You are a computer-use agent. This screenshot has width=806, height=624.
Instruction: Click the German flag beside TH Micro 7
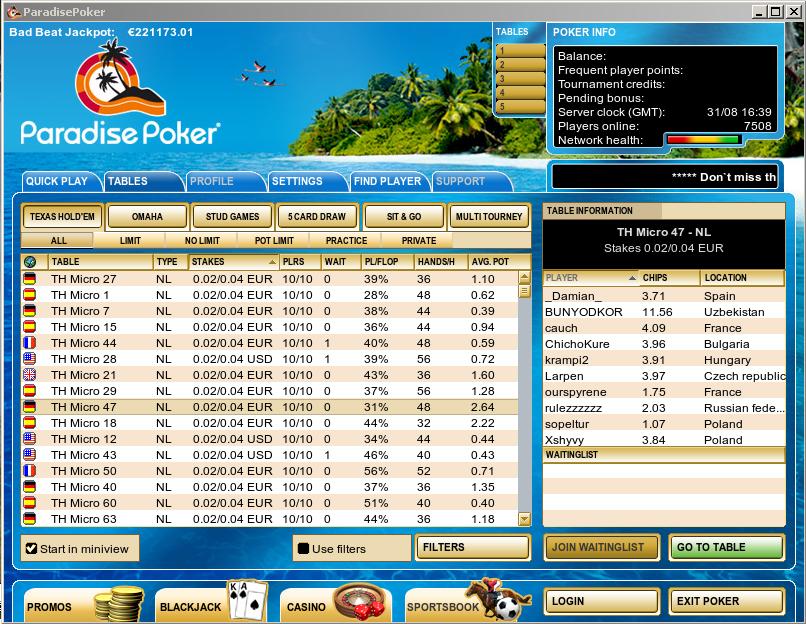click(x=30, y=310)
